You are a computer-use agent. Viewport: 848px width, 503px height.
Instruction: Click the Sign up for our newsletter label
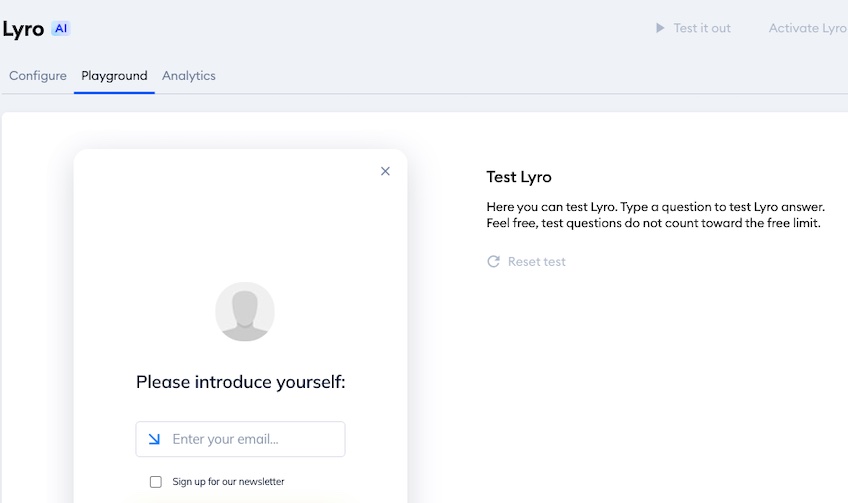tap(228, 481)
